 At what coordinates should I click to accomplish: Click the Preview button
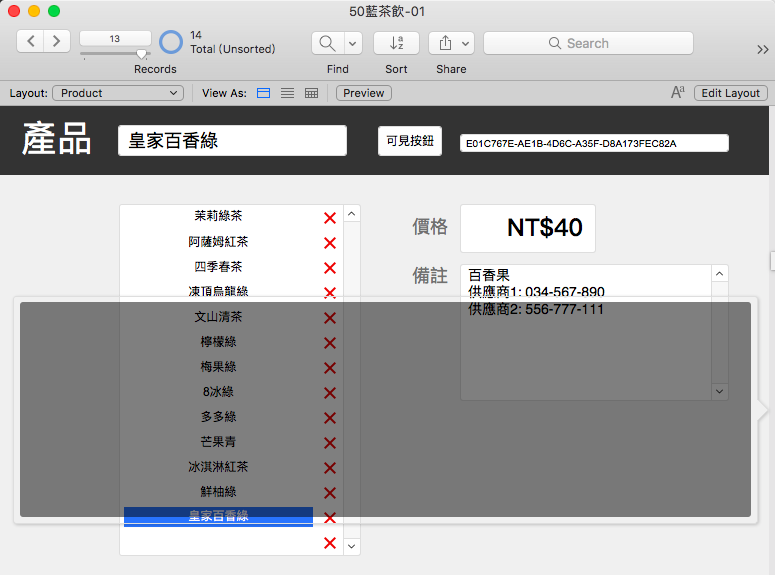[x=364, y=93]
